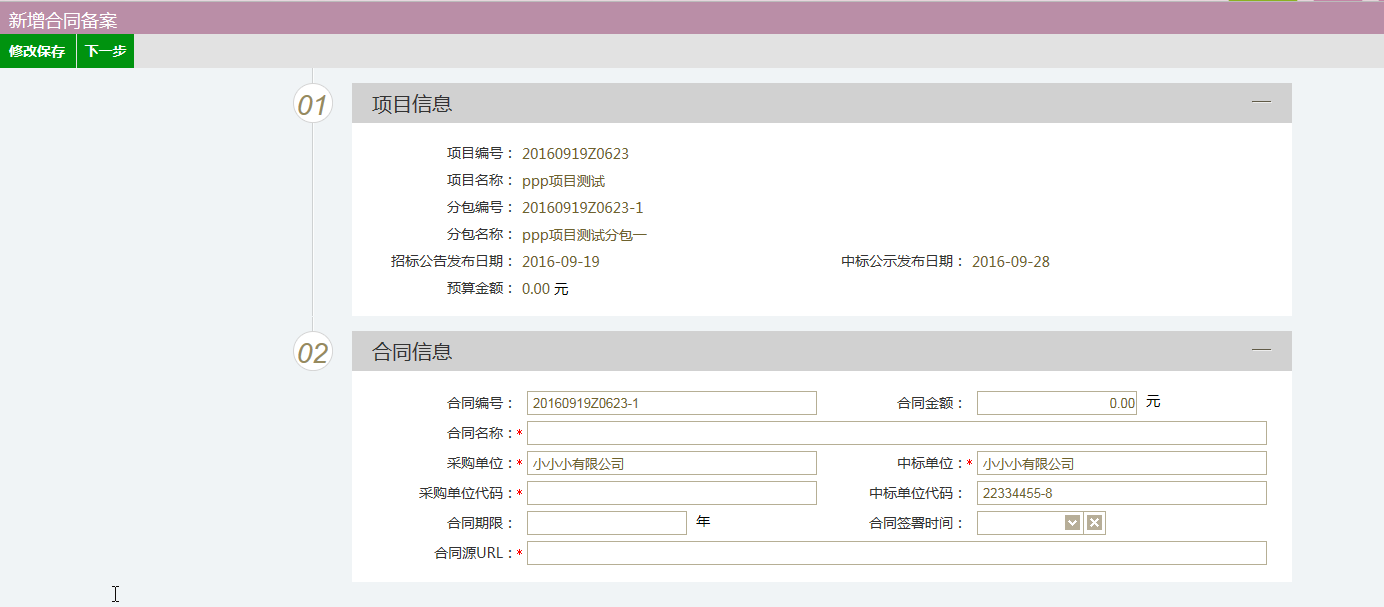
Task: Click into the 合同名称 text field
Action: pyautogui.click(x=896, y=433)
